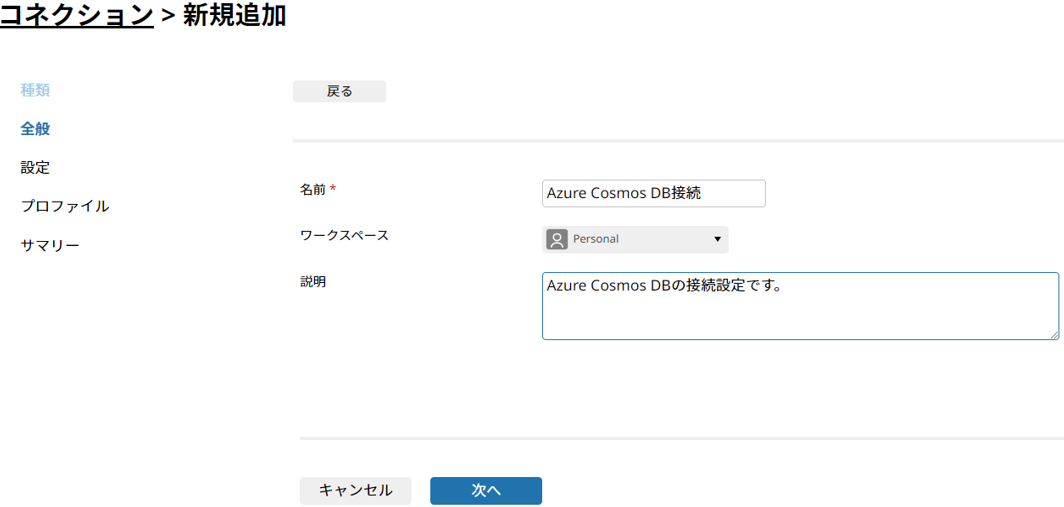This screenshot has width=1064, height=507.
Task: Click the red required asterisk beside 名前
Action: [x=333, y=190]
